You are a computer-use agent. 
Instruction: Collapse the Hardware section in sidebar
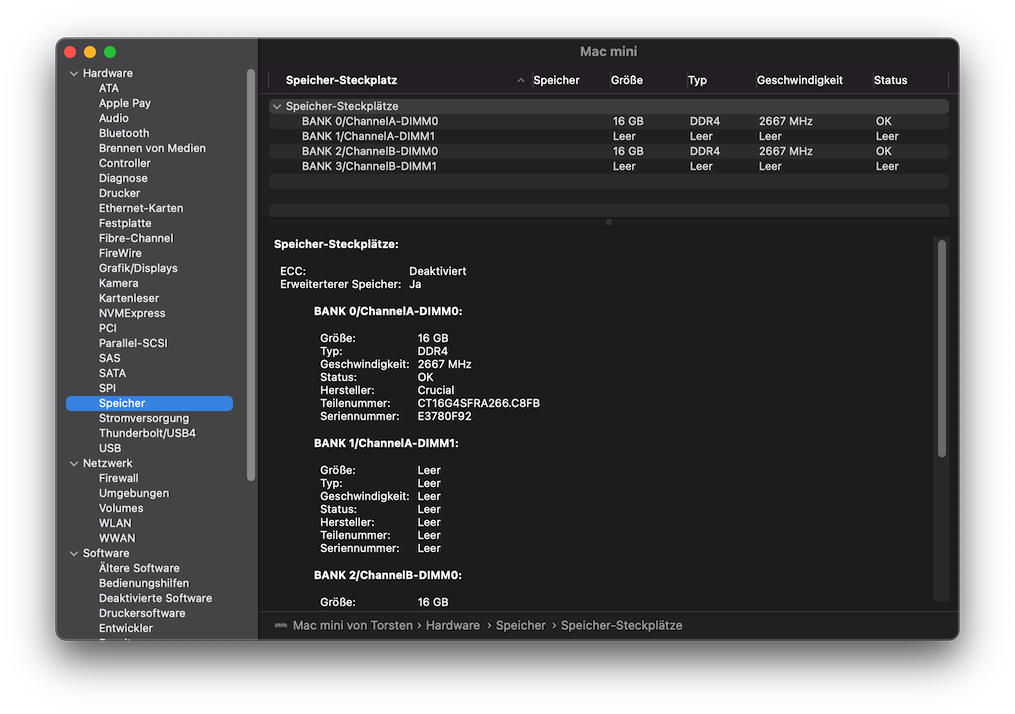[74, 74]
